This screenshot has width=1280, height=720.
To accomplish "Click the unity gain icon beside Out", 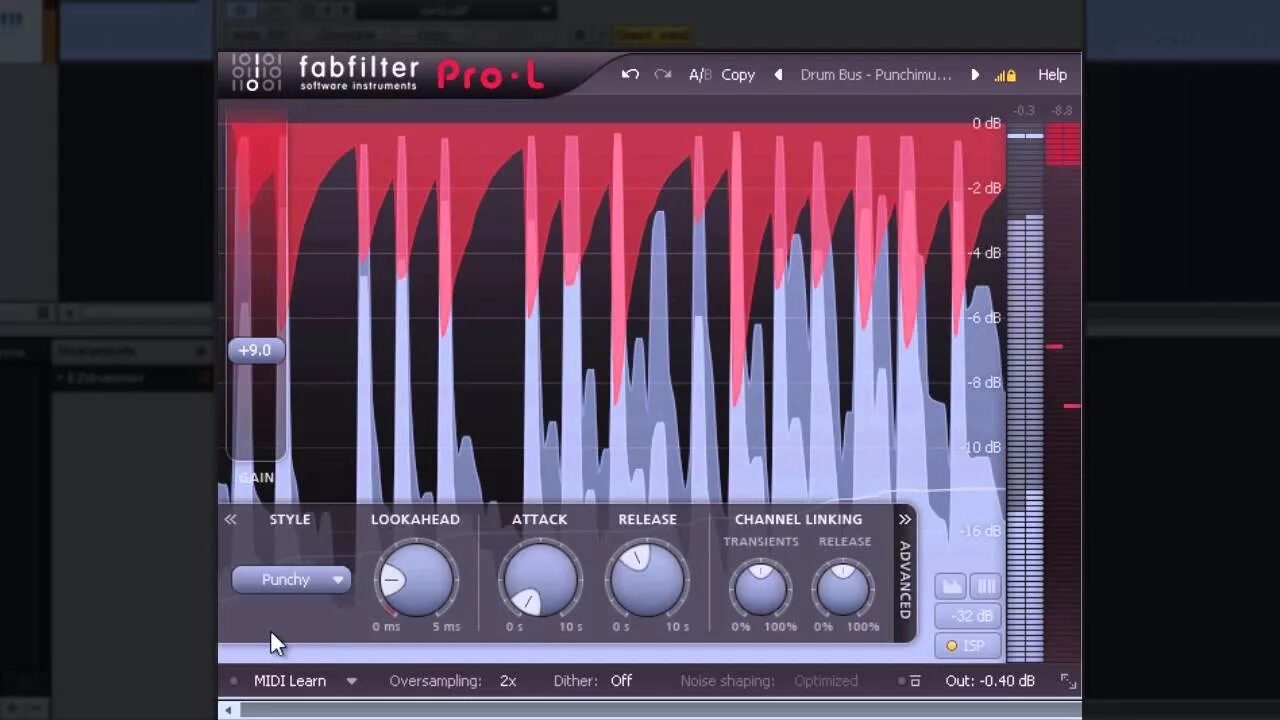I will point(909,681).
